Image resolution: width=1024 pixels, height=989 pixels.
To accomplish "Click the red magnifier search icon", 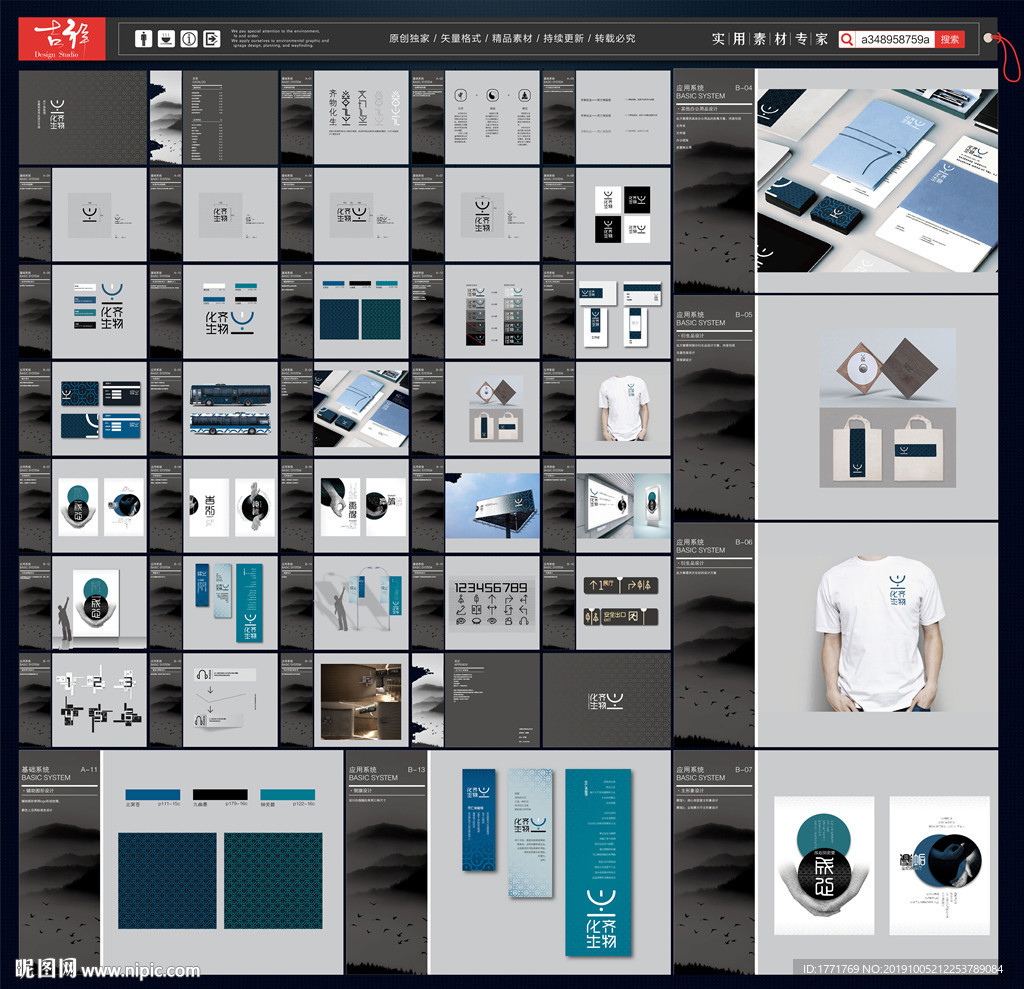I will 848,40.
